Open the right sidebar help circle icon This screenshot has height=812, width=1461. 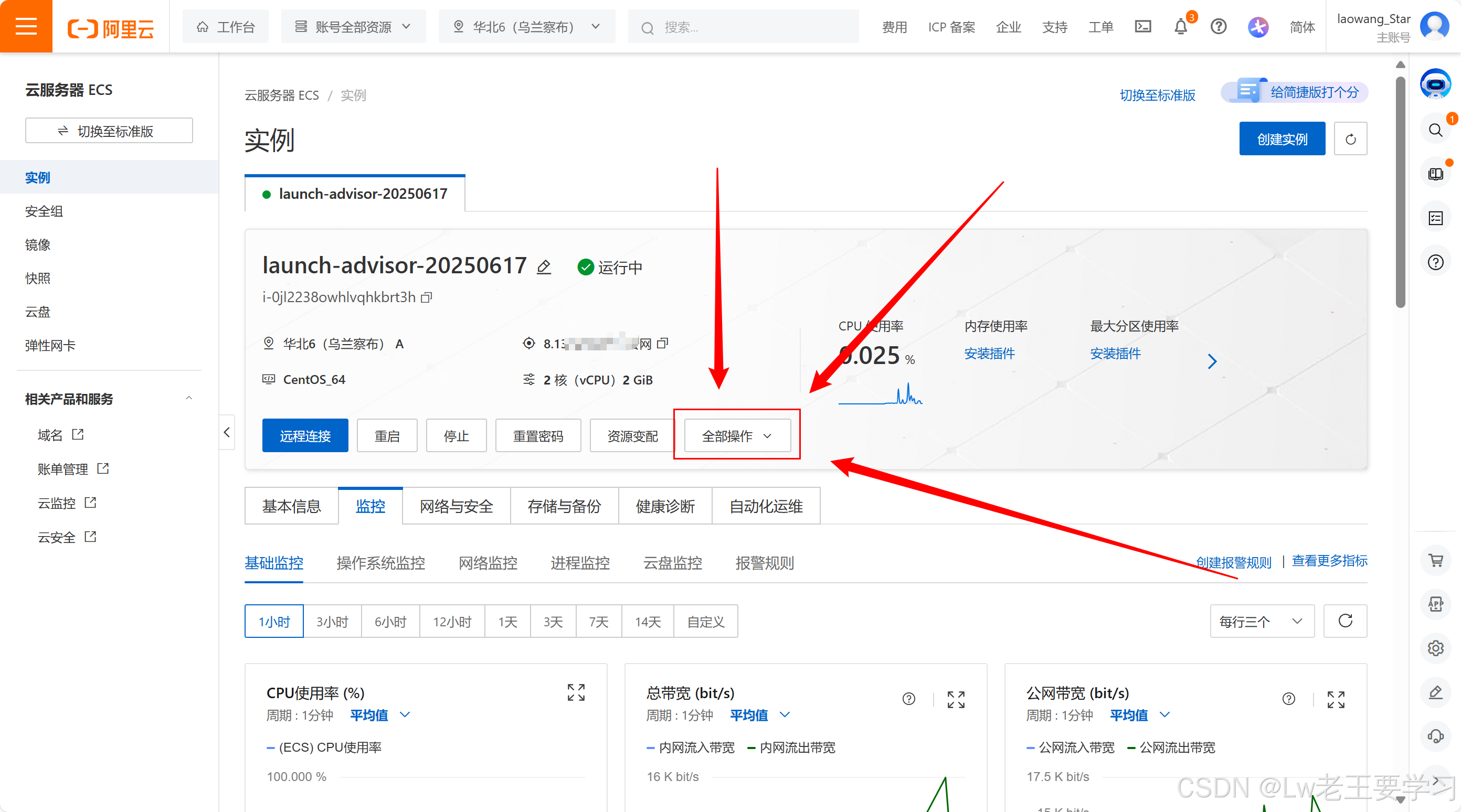pos(1435,263)
